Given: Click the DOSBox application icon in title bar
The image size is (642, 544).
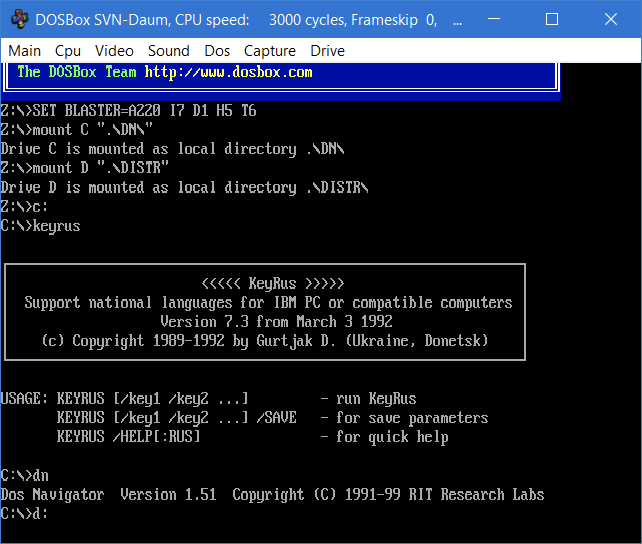Looking at the screenshot, I should [x=19, y=19].
